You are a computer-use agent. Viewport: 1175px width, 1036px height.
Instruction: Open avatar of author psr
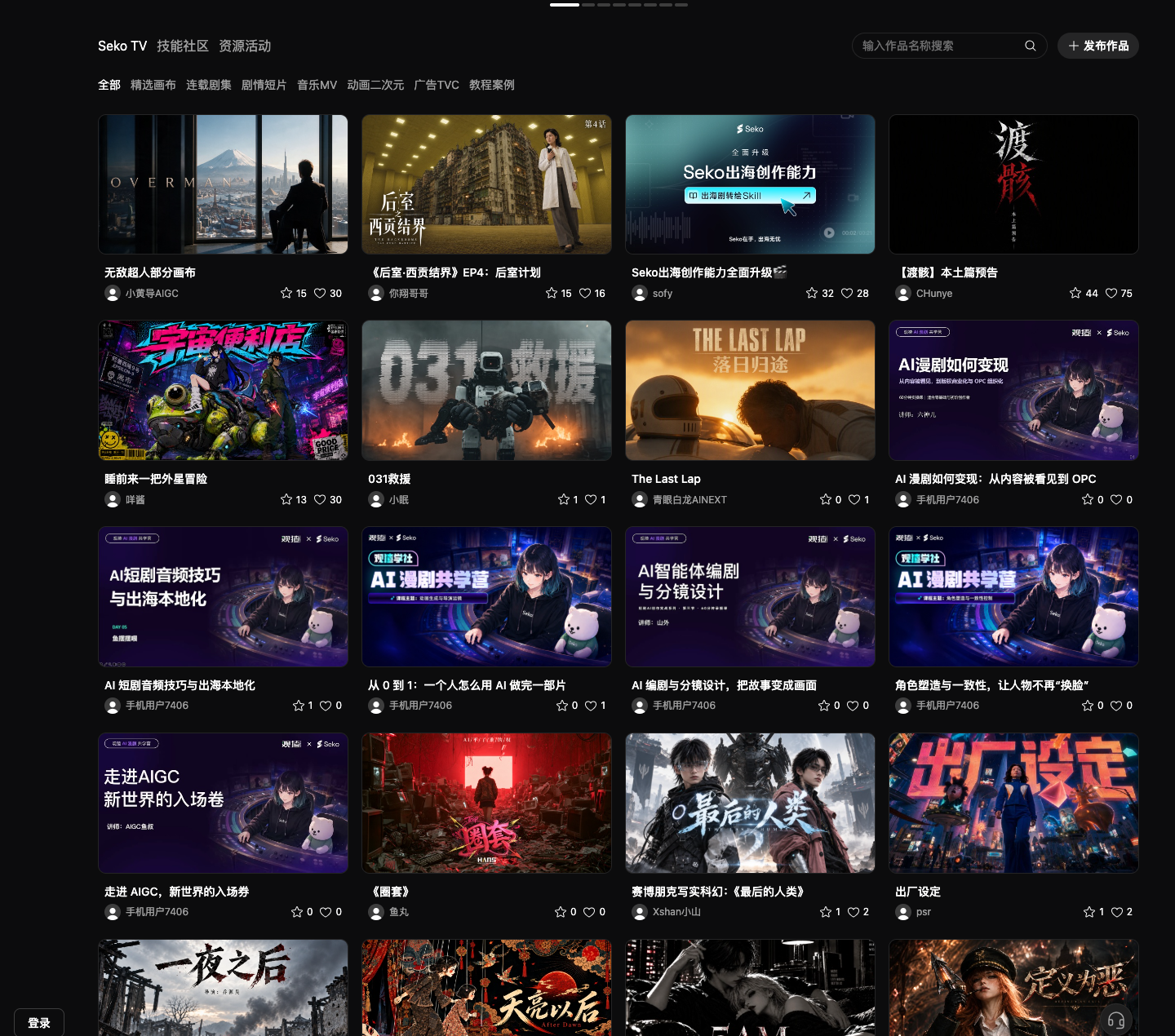(x=903, y=912)
